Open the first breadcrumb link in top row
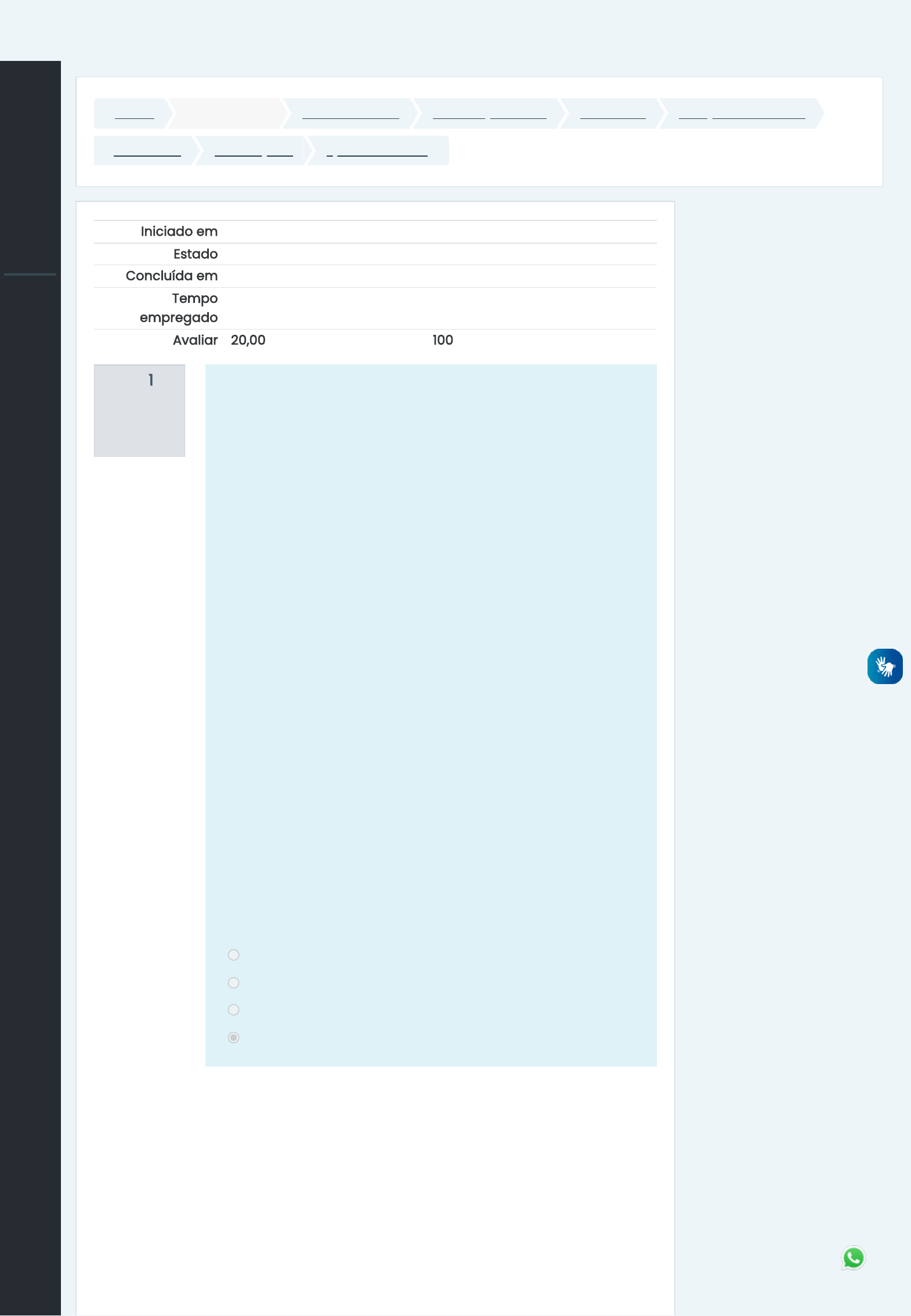Viewport: 911px width, 1316px height. [x=134, y=114]
